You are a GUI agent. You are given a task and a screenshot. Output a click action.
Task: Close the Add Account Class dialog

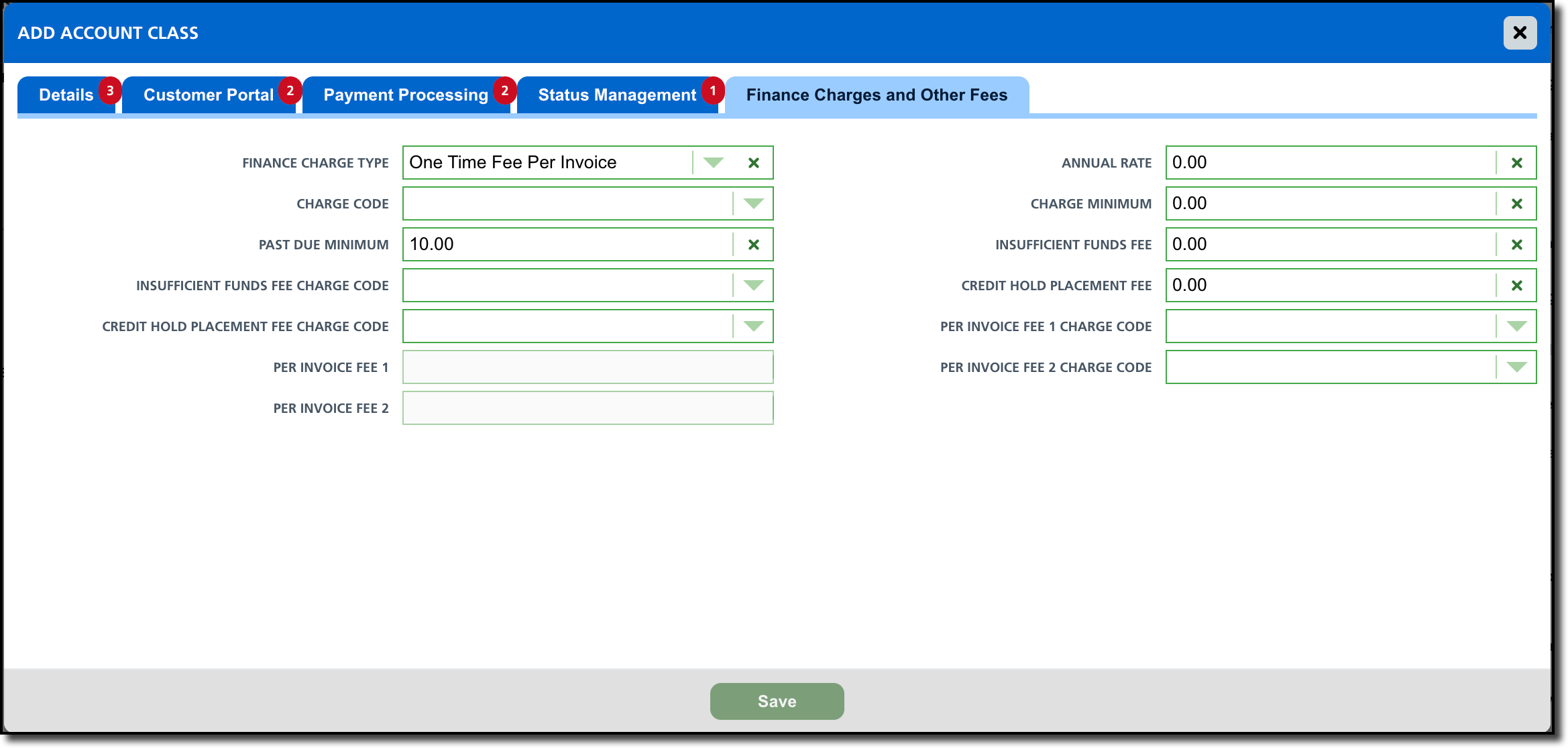(x=1519, y=33)
